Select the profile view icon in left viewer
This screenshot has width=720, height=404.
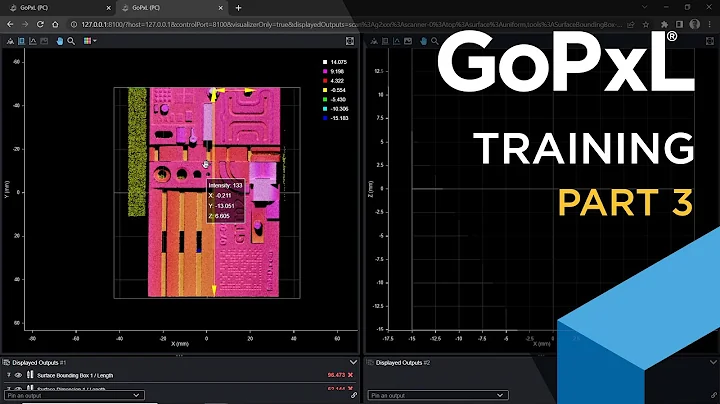pyautogui.click(x=33, y=41)
